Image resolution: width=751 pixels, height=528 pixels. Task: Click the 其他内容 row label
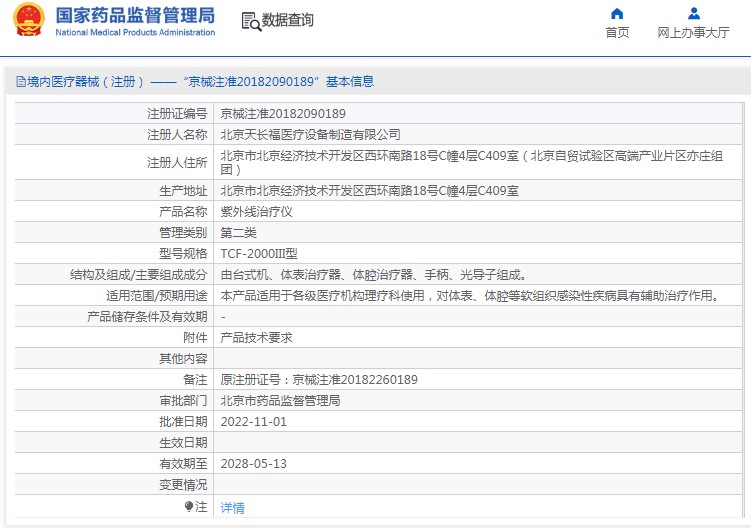[183, 359]
